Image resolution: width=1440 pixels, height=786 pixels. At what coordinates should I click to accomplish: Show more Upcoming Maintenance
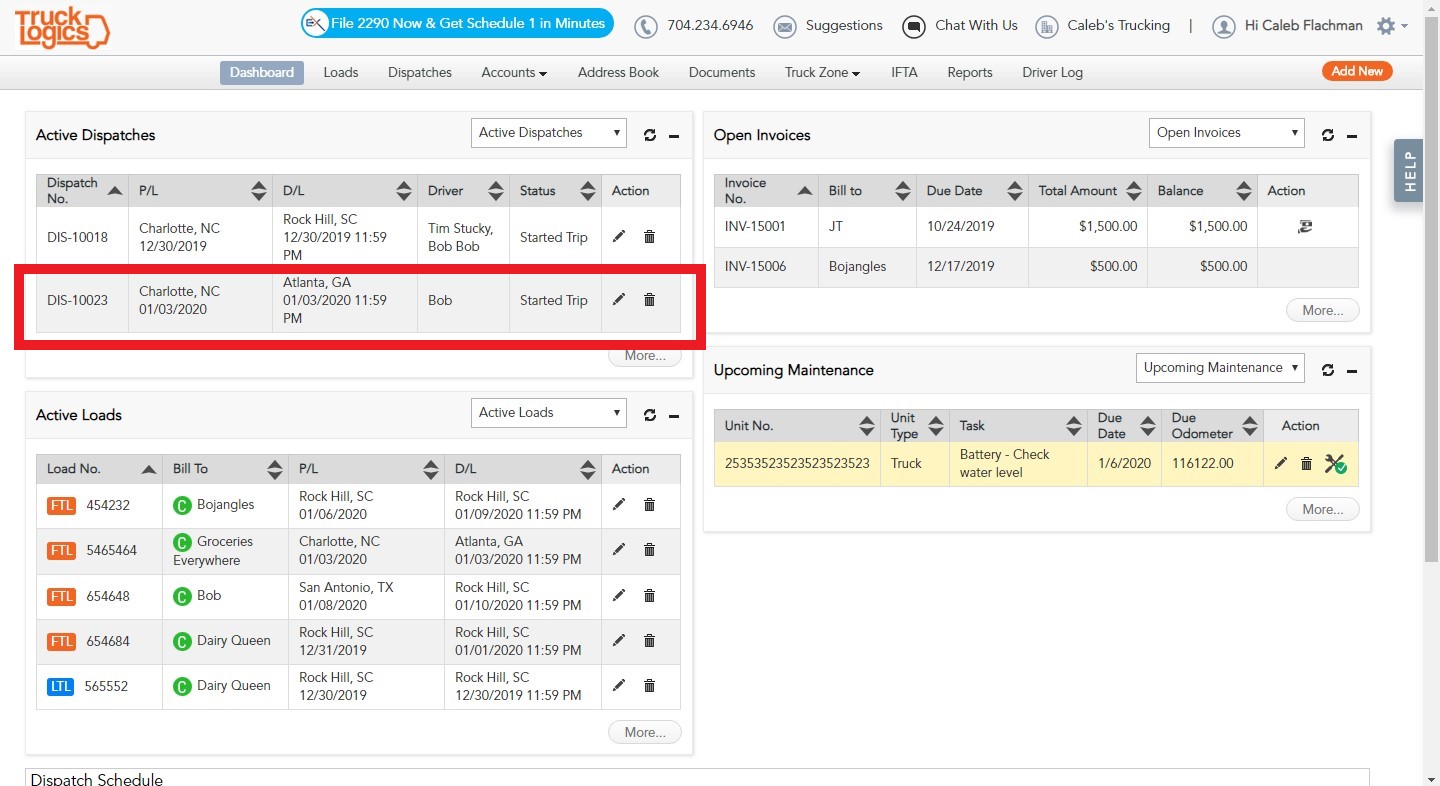[x=1323, y=509]
